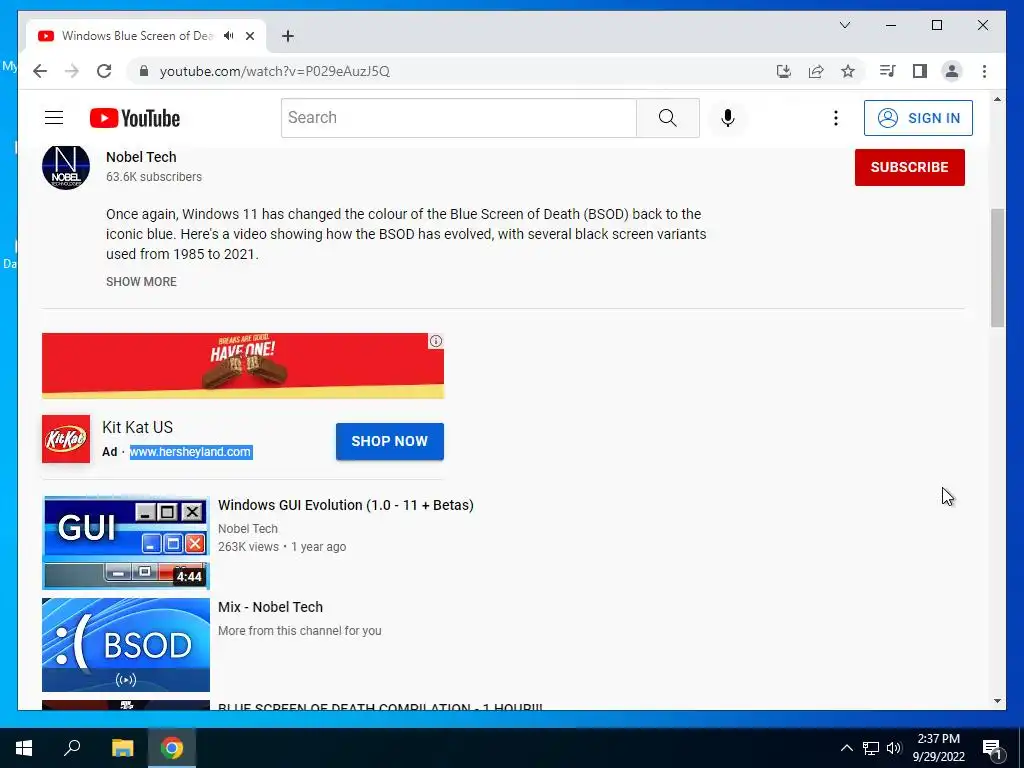
Task: Click the Kit Kat banner ad image
Action: point(242,366)
